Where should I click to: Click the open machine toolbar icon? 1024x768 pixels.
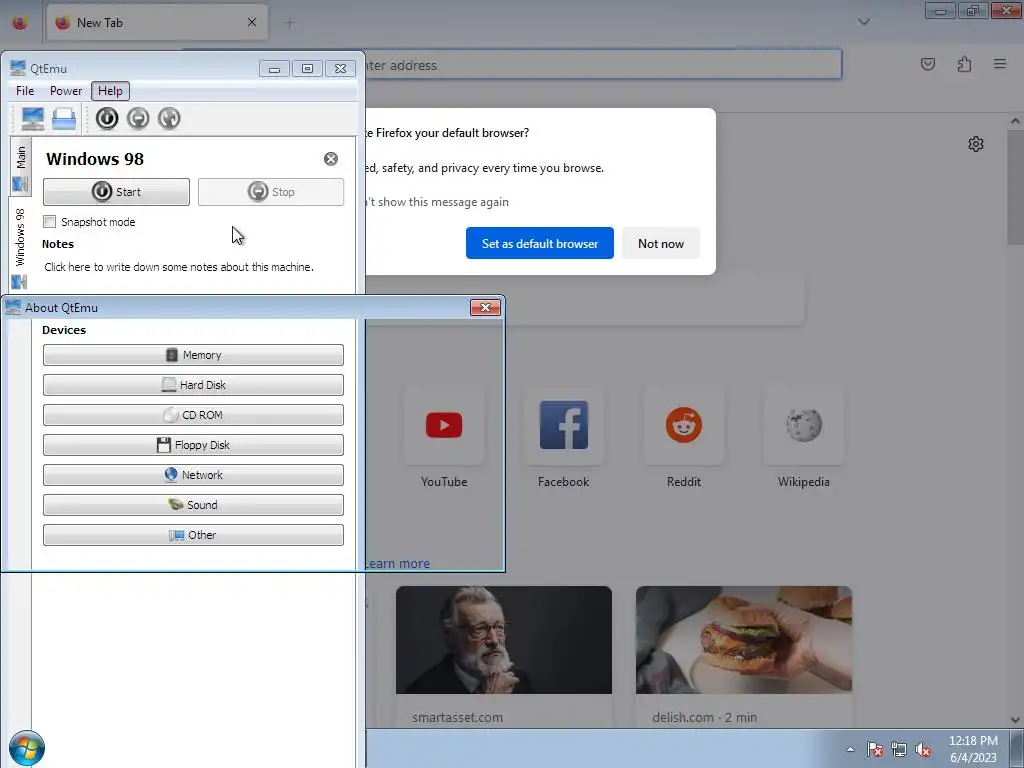64,118
